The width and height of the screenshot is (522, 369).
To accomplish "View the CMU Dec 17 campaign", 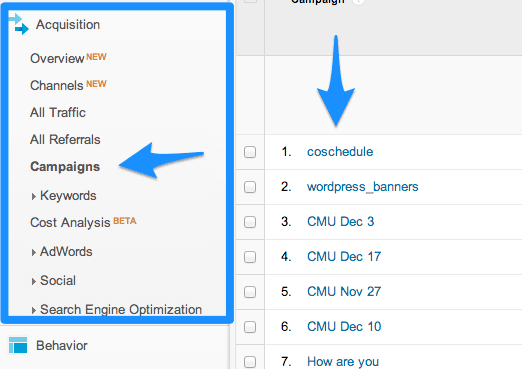I will pyautogui.click(x=344, y=257).
